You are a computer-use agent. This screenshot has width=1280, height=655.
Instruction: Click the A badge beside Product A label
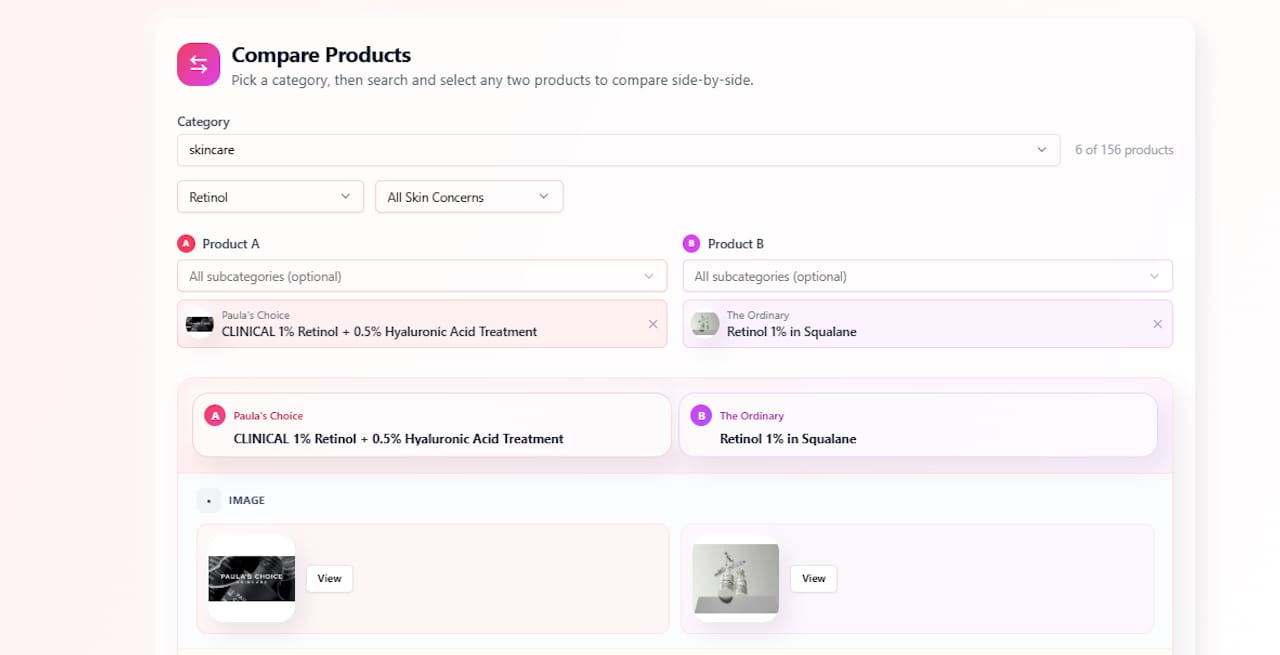pyautogui.click(x=186, y=244)
